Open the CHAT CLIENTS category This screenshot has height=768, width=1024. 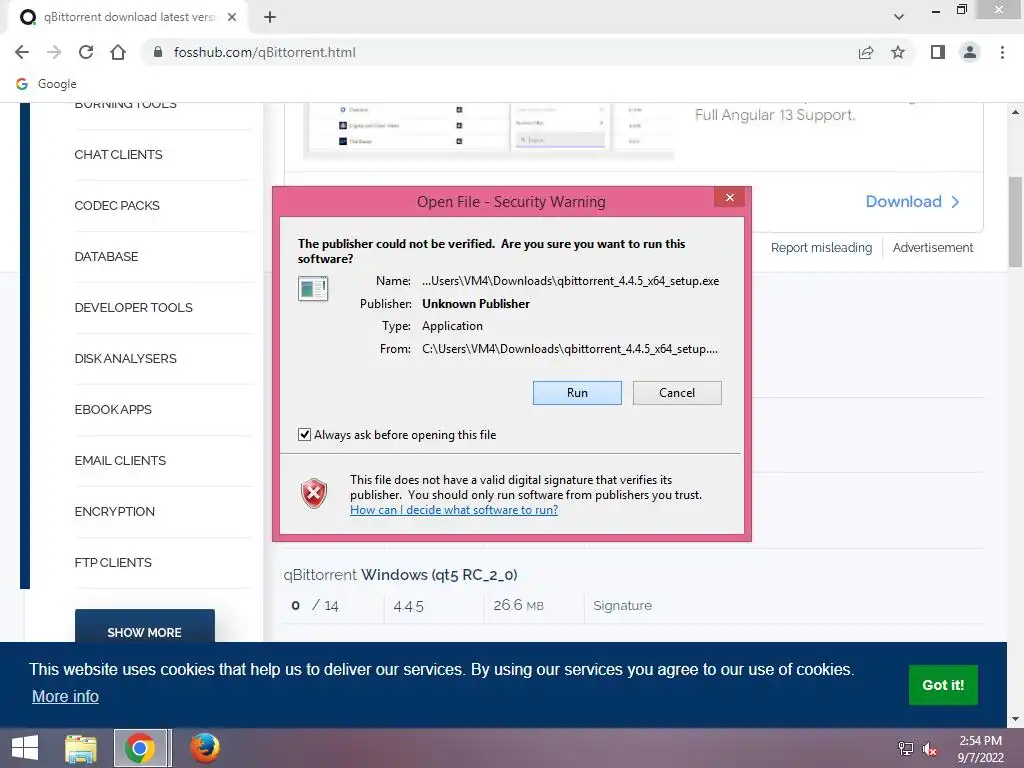118,155
